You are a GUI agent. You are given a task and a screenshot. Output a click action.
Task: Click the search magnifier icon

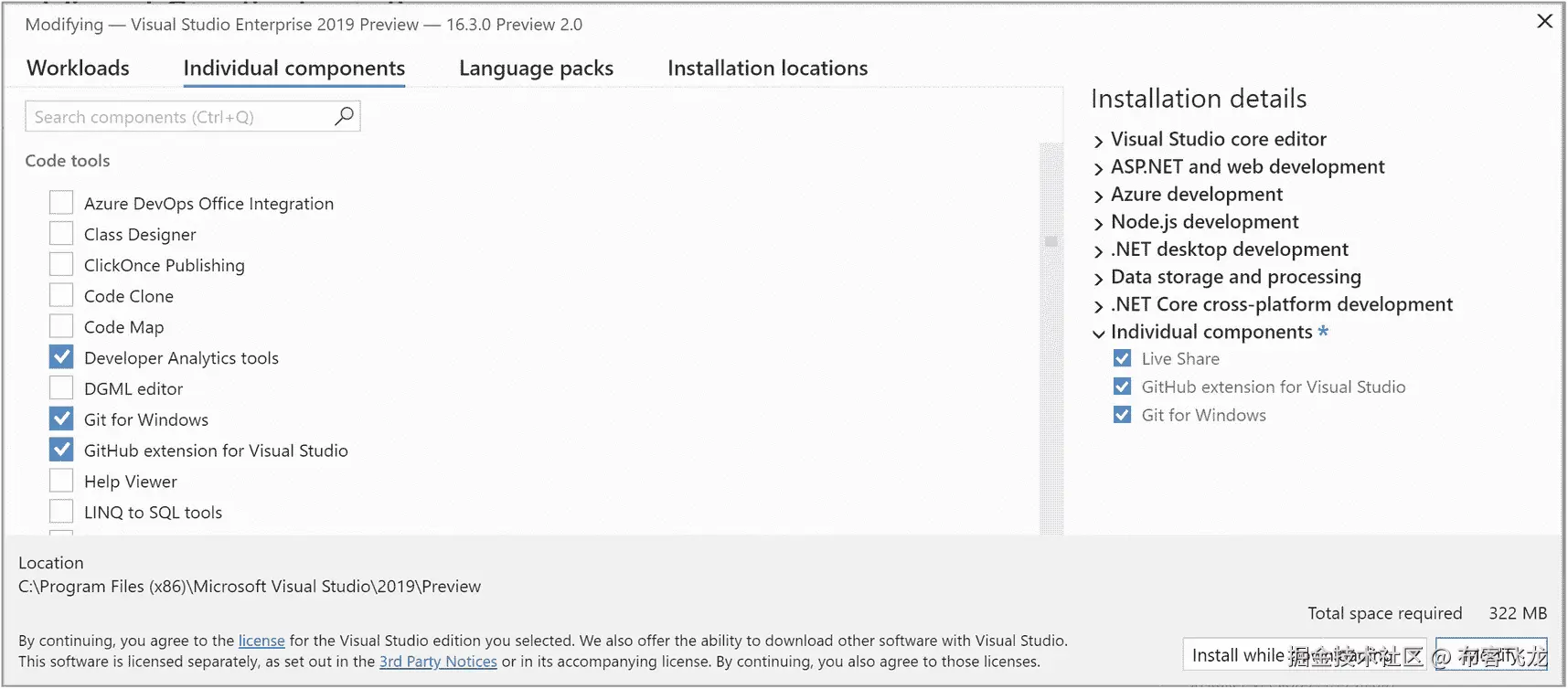click(344, 116)
